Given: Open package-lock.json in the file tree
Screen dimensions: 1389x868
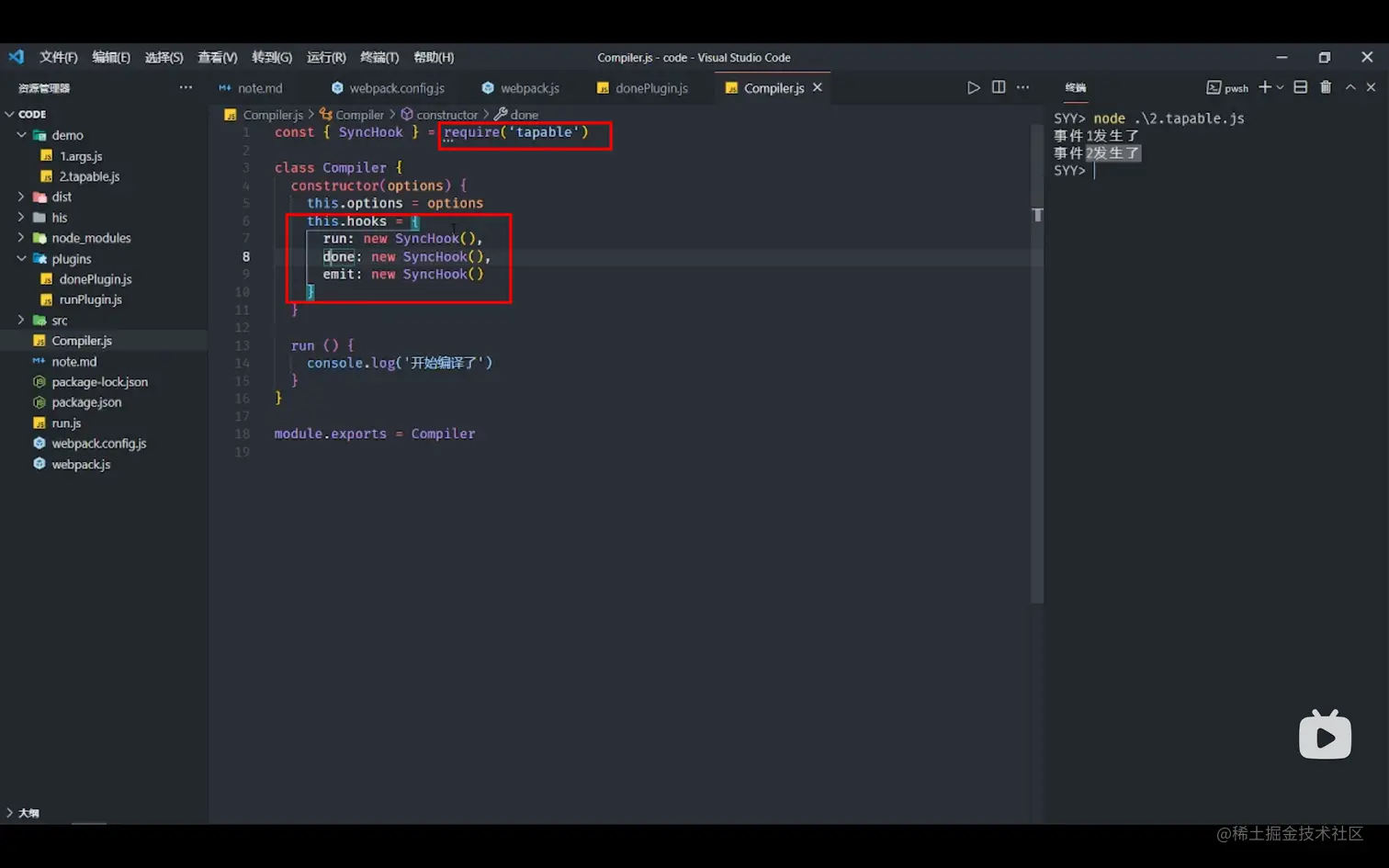Looking at the screenshot, I should [x=99, y=382].
